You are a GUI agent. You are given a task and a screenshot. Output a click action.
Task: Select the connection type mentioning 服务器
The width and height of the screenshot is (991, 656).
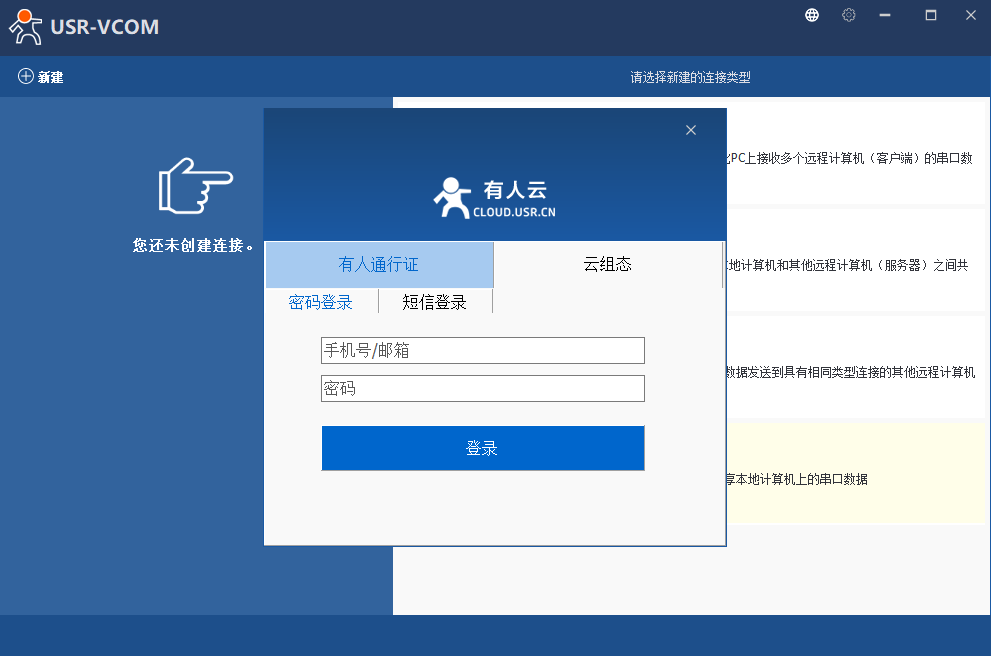point(850,265)
